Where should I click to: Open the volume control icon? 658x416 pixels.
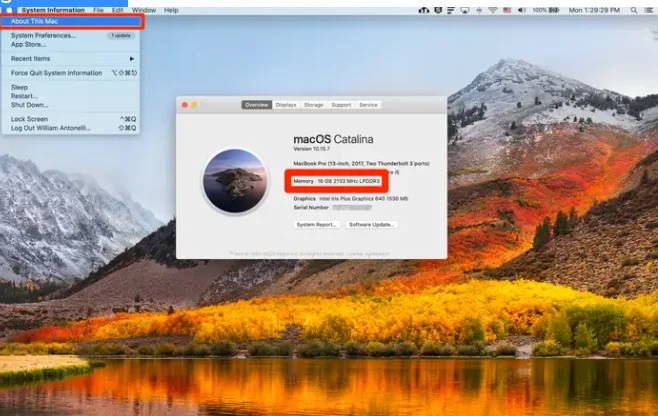coord(522,10)
